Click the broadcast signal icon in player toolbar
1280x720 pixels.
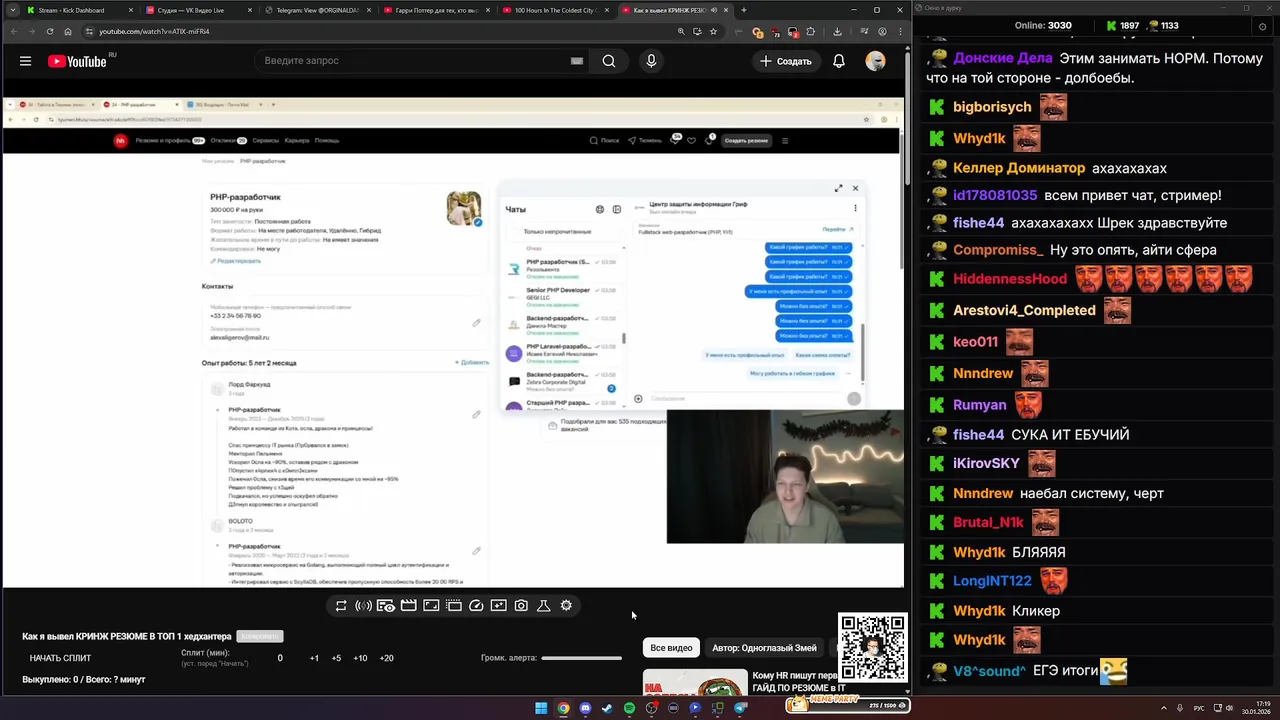(363, 605)
